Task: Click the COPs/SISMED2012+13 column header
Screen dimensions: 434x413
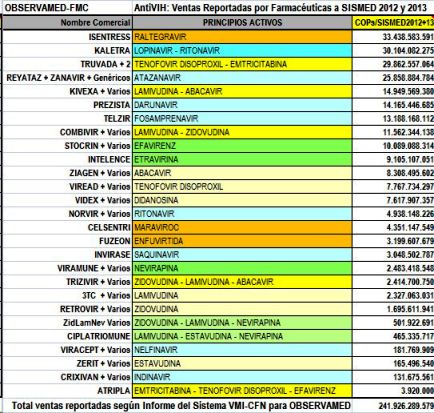Action: tap(393, 23)
